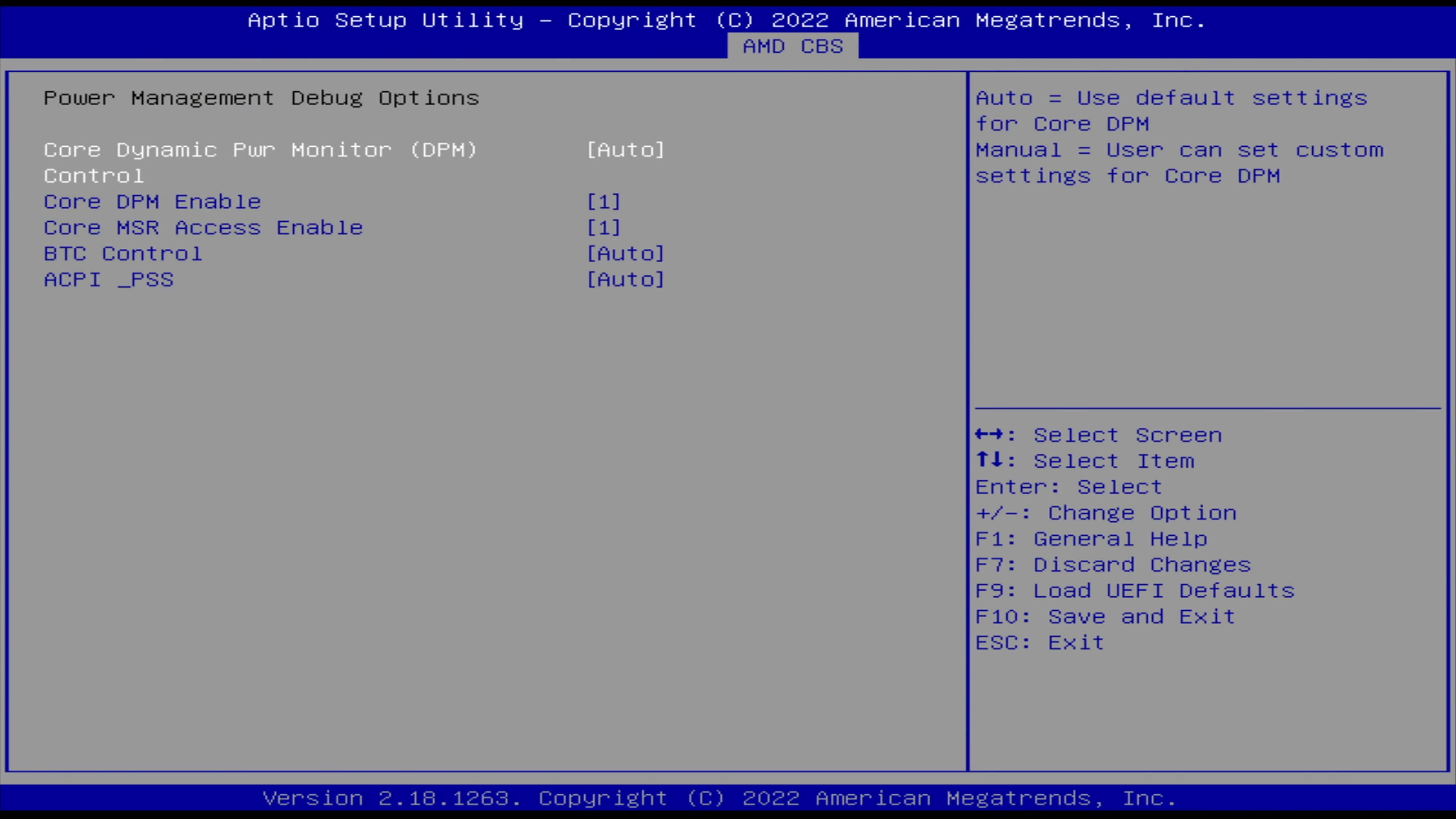
Task: Click the F10: Save and Exit hint
Action: (1106, 617)
